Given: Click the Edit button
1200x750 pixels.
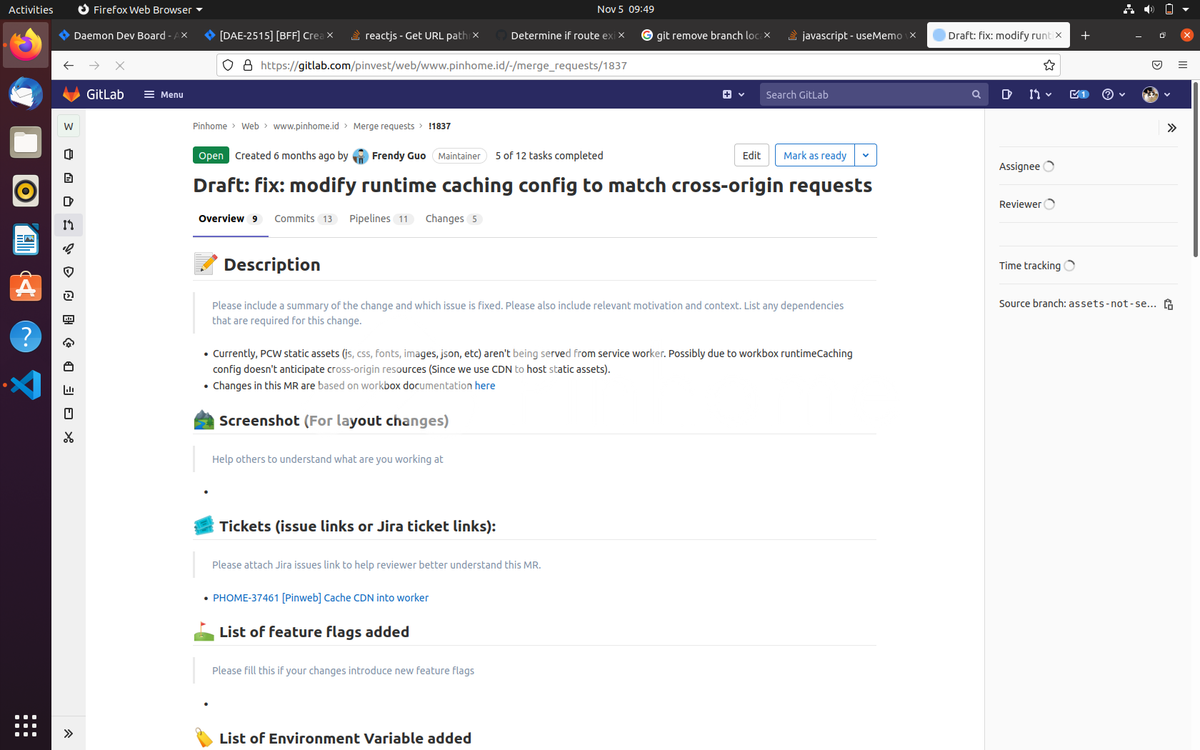Looking at the screenshot, I should 751,155.
